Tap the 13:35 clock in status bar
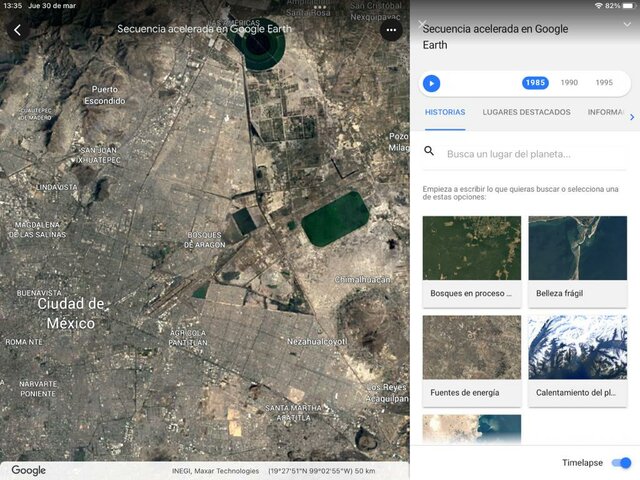The height and width of the screenshot is (480, 640). click(13, 6)
